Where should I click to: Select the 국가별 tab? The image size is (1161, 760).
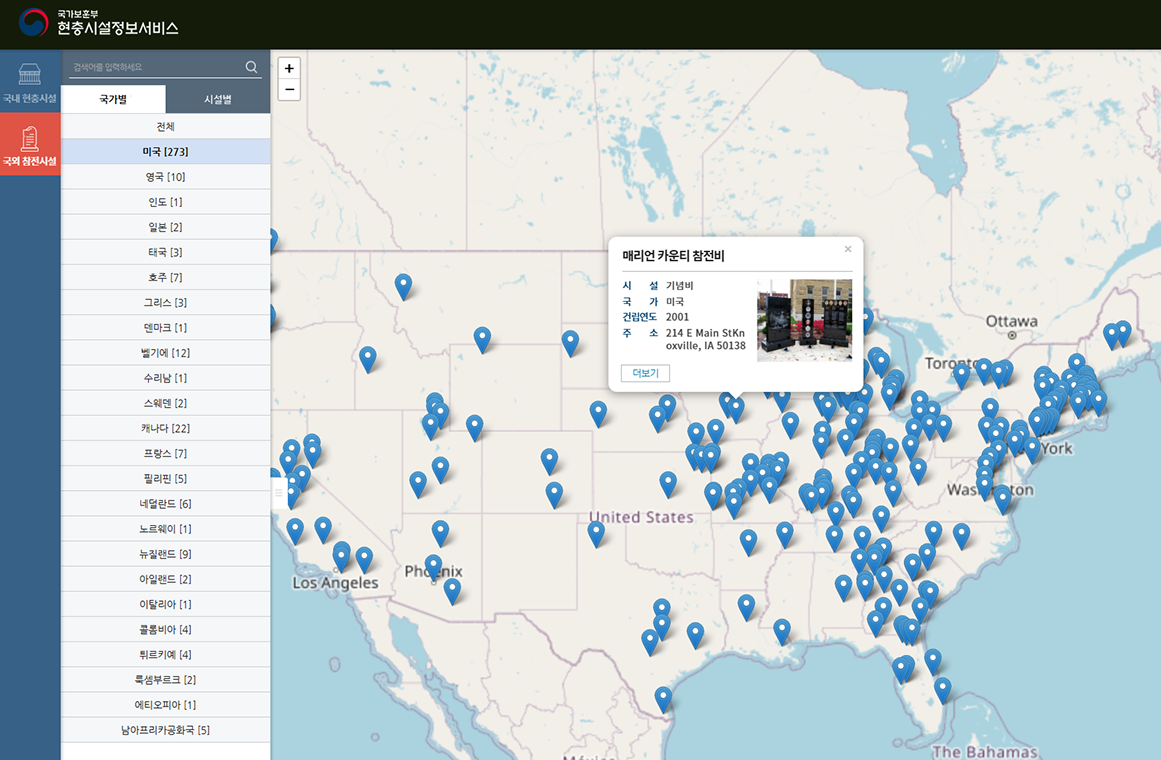(x=113, y=99)
